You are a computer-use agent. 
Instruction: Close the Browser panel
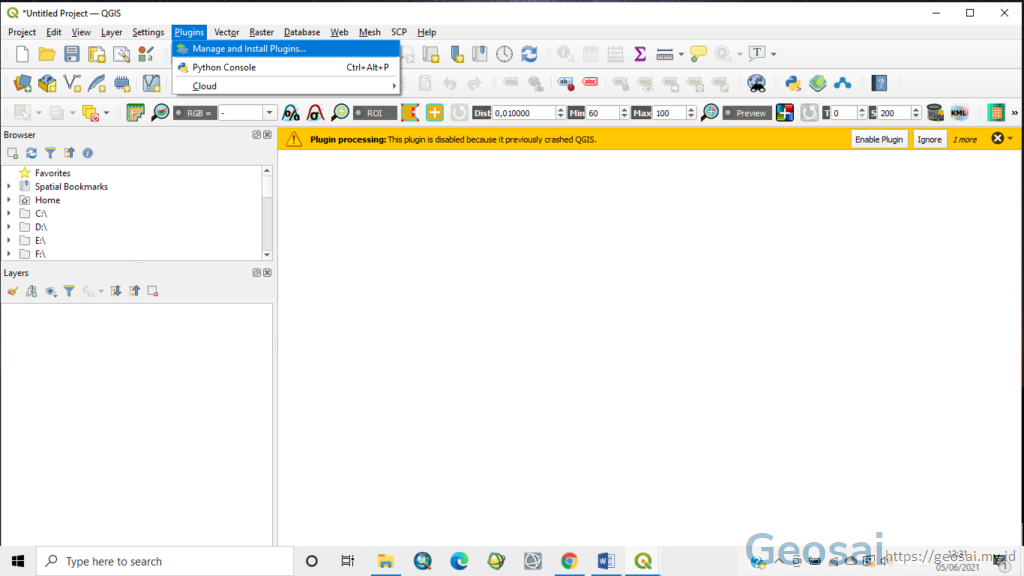tap(267, 135)
